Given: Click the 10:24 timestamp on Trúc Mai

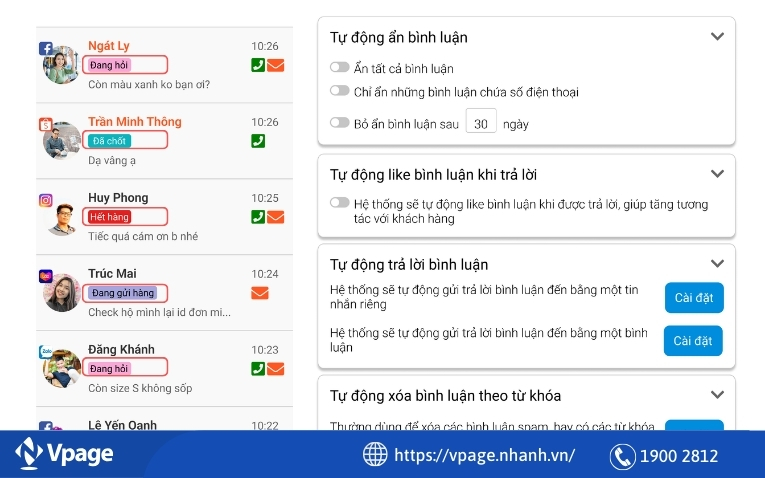Looking at the screenshot, I should 264,274.
